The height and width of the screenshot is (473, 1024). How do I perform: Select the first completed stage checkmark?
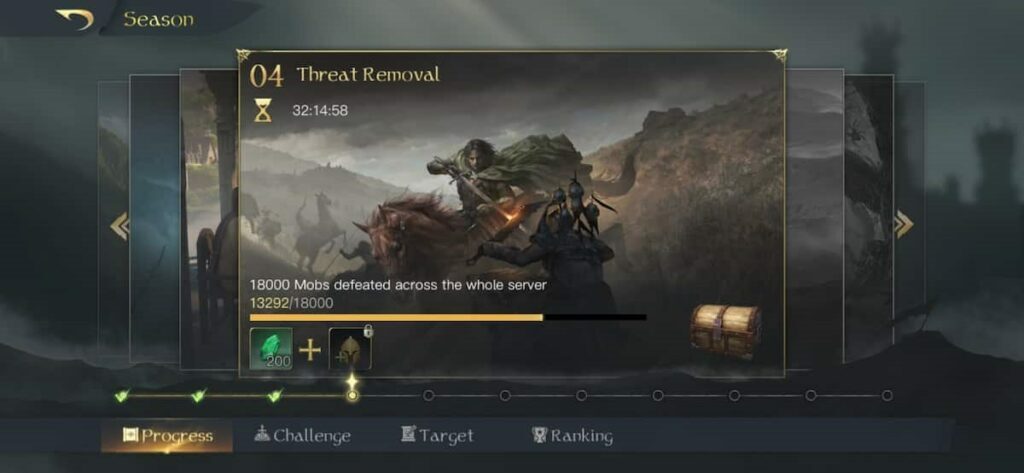121,395
